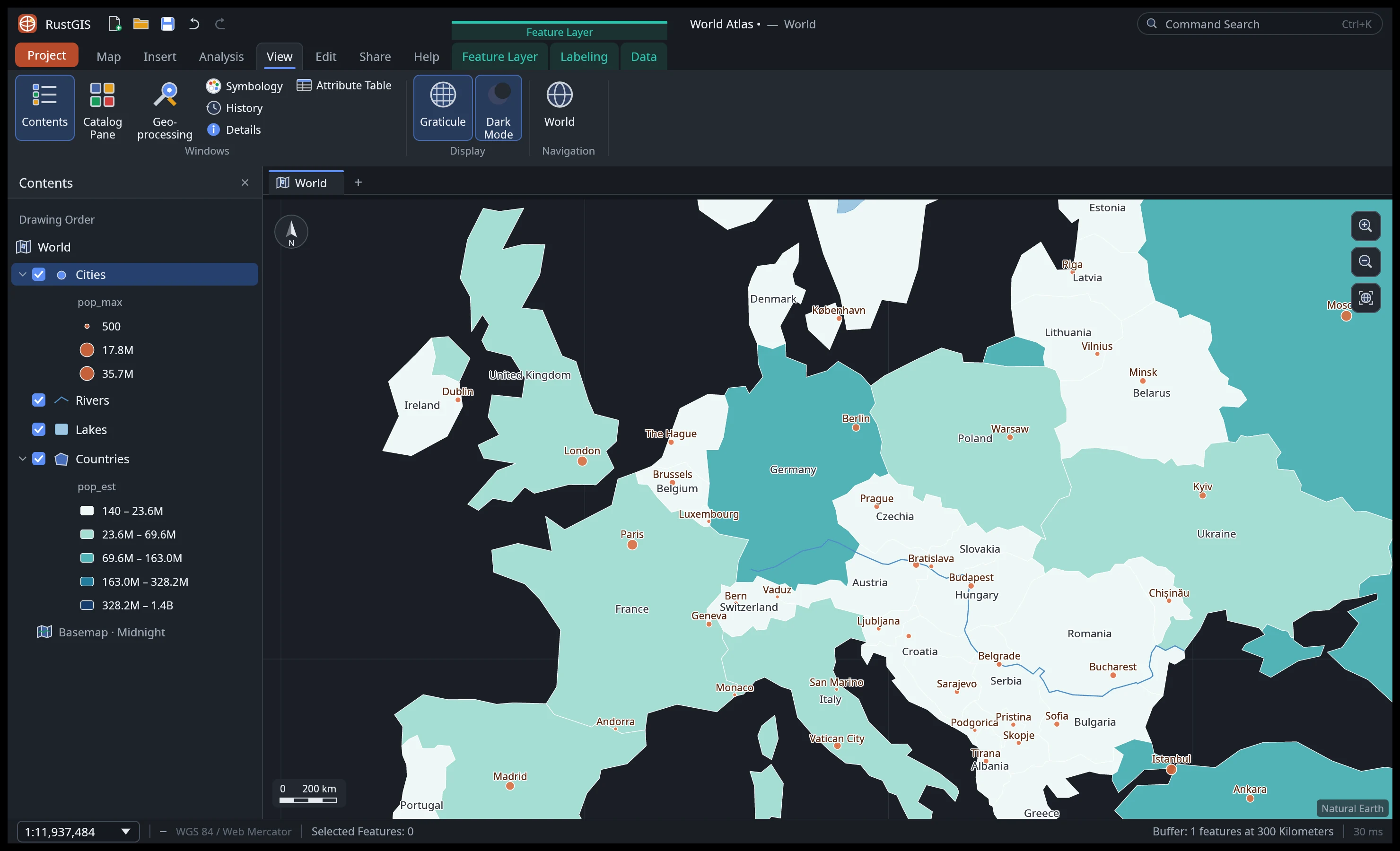Uncheck the Countries layer checkbox
Viewport: 1400px width, 851px height.
(x=39, y=459)
